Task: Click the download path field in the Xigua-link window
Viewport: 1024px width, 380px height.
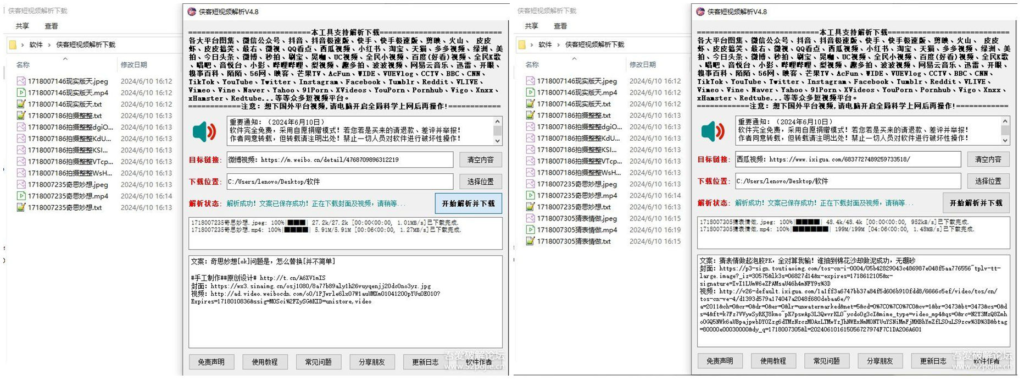Action: click(848, 182)
